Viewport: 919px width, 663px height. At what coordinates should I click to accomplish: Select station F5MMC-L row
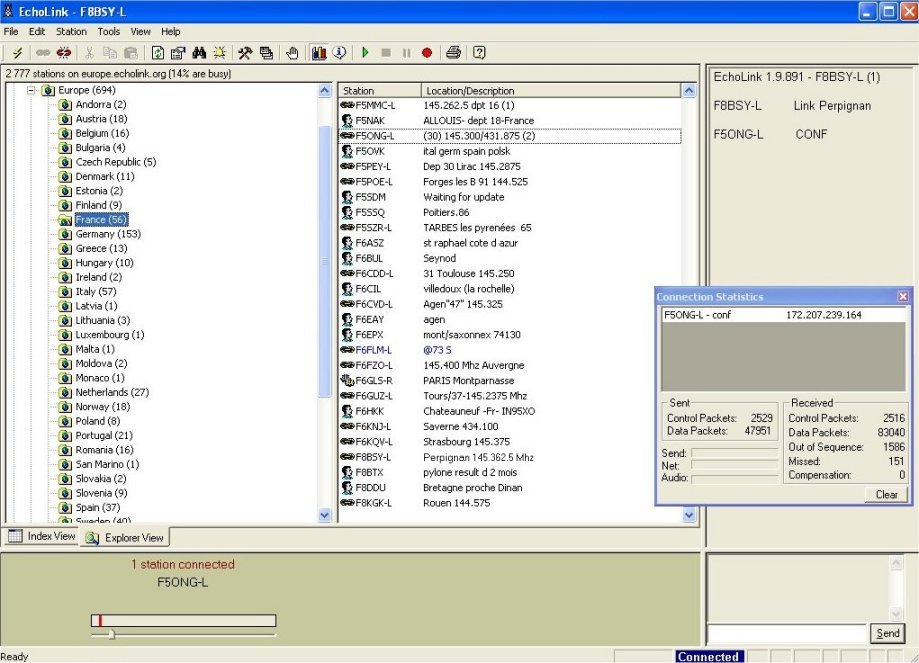pyautogui.click(x=509, y=106)
